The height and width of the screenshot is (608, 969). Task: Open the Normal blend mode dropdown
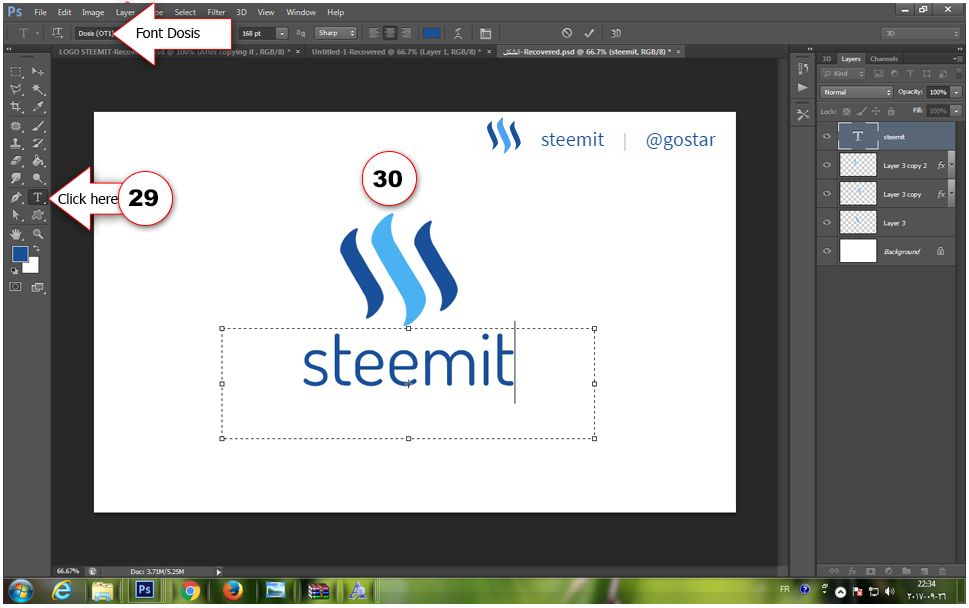coord(856,92)
